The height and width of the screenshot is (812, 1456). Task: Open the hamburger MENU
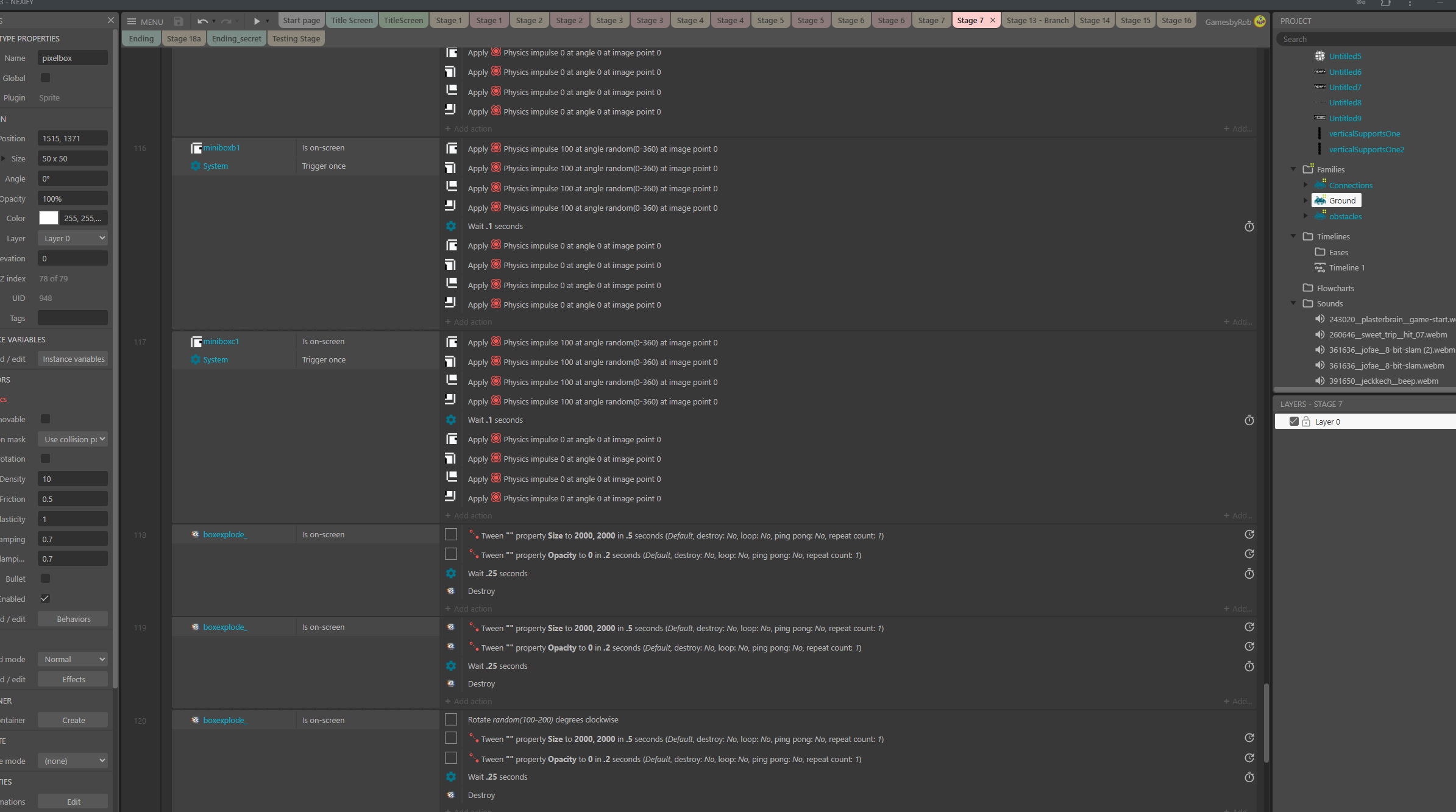145,21
